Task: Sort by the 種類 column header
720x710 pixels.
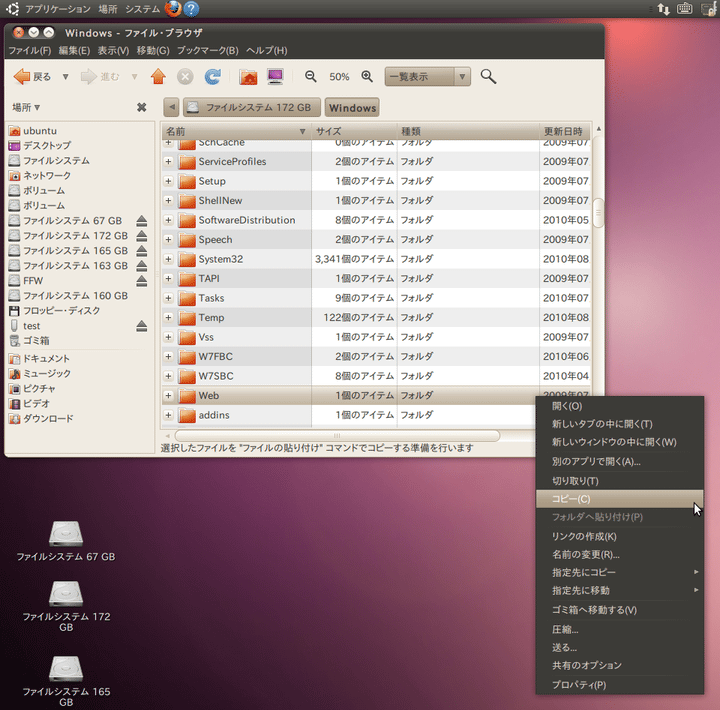Action: tap(468, 131)
